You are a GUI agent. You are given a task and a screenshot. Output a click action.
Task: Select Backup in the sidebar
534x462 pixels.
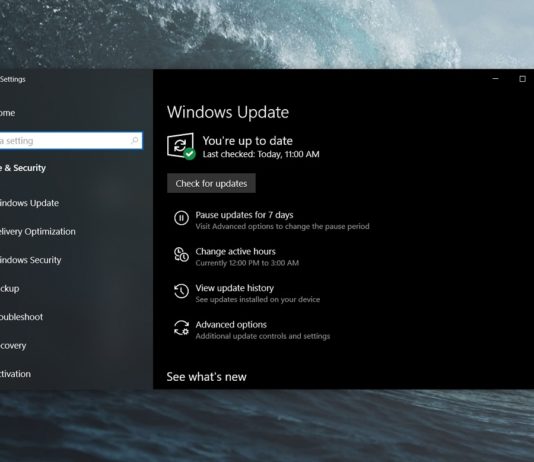point(10,289)
